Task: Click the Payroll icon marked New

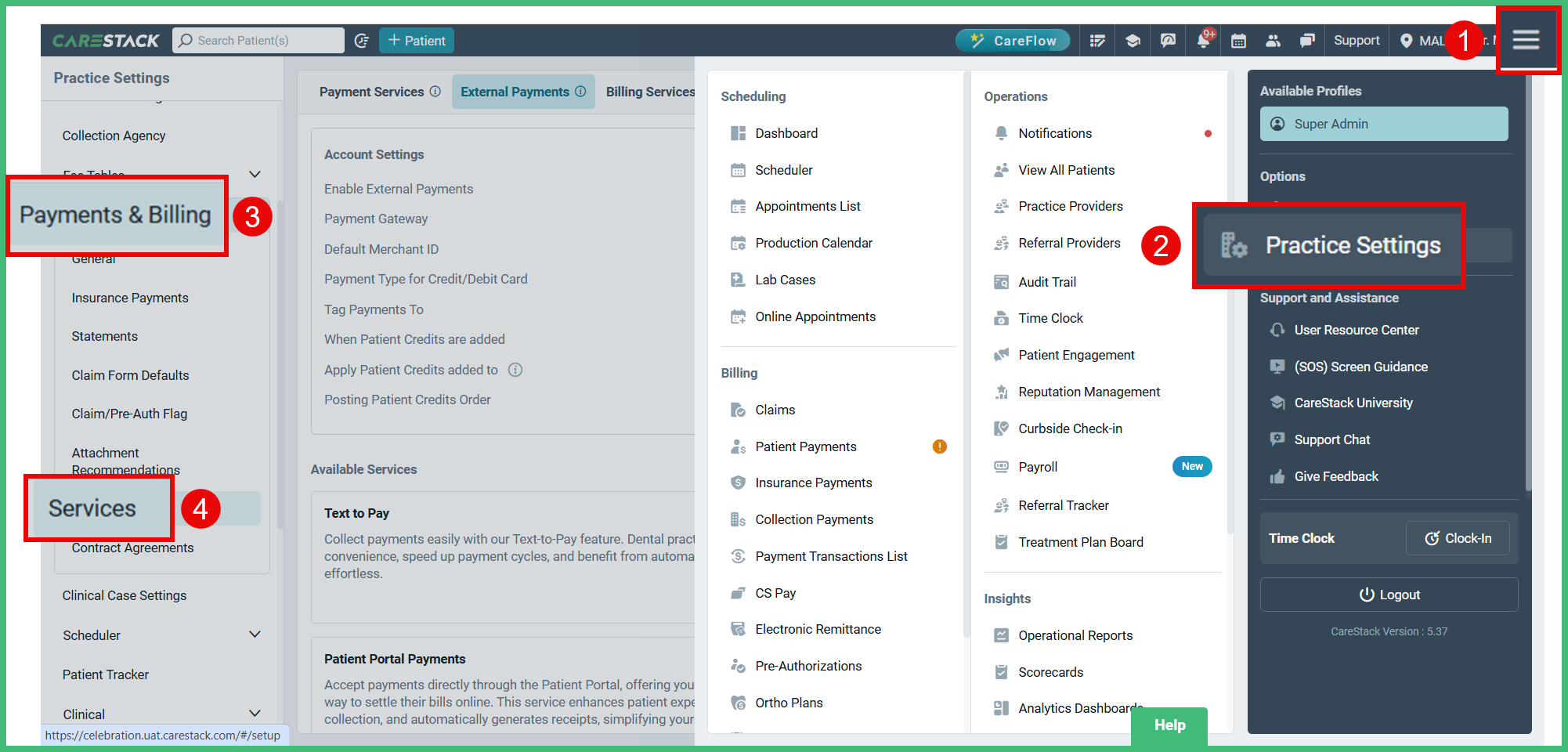Action: (1001, 466)
